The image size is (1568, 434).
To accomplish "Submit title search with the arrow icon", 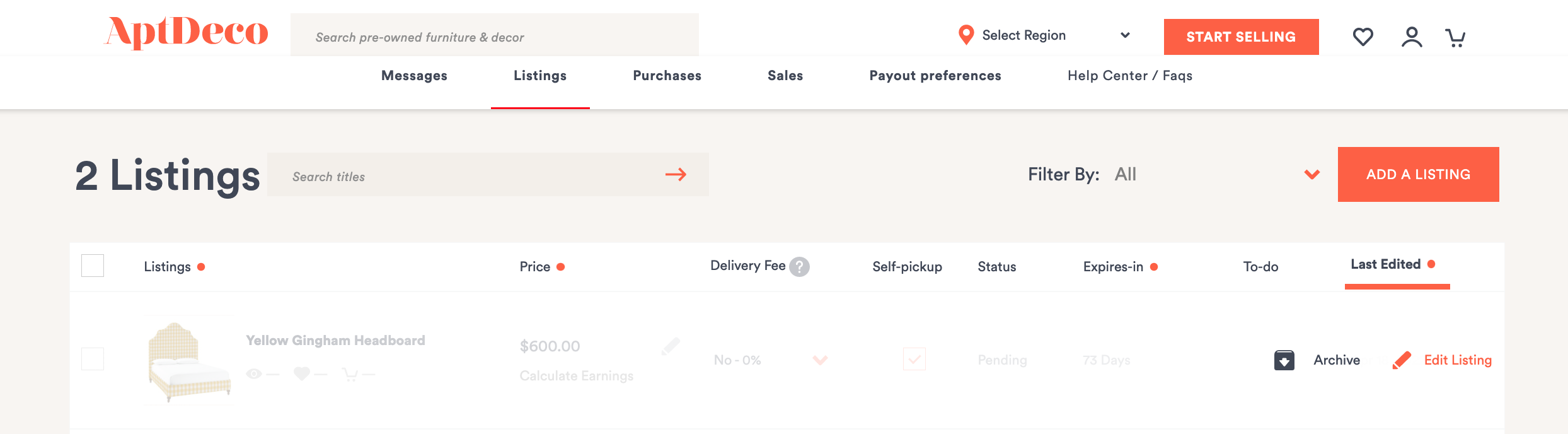I will 676,175.
